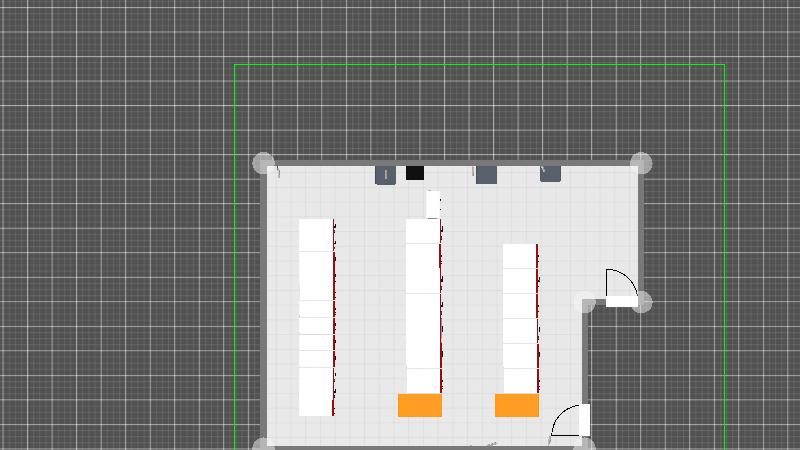Image resolution: width=800 pixels, height=450 pixels.
Task: Click inner wall corner left of upper door
Action: (x=587, y=301)
